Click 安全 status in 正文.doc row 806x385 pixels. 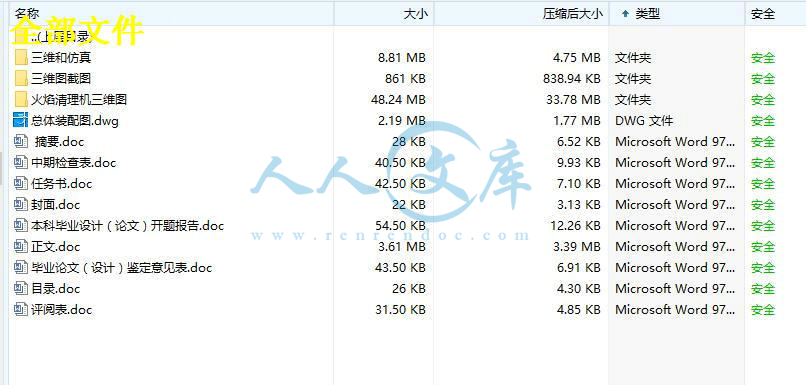point(763,247)
